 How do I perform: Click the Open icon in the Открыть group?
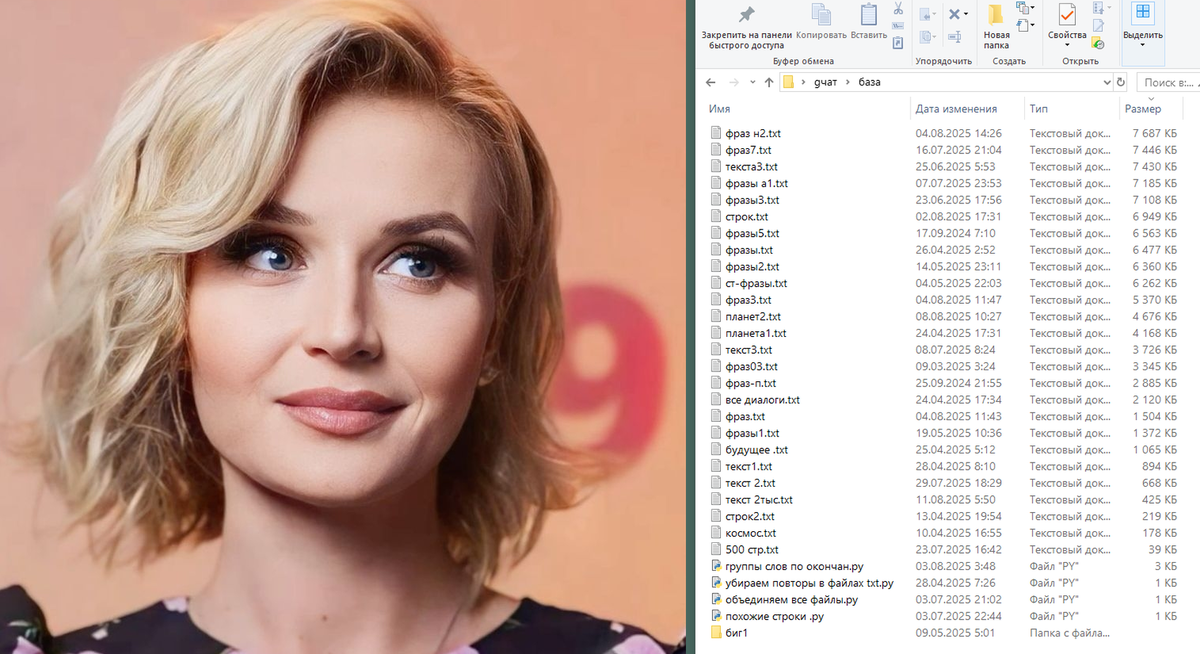[x=1098, y=8]
